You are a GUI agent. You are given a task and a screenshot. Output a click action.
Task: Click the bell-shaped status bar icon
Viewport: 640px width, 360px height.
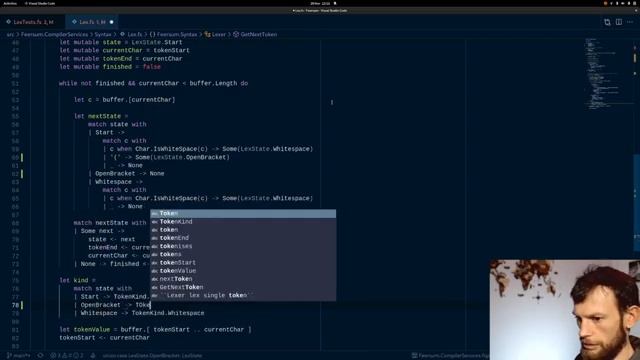click(x=93, y=356)
